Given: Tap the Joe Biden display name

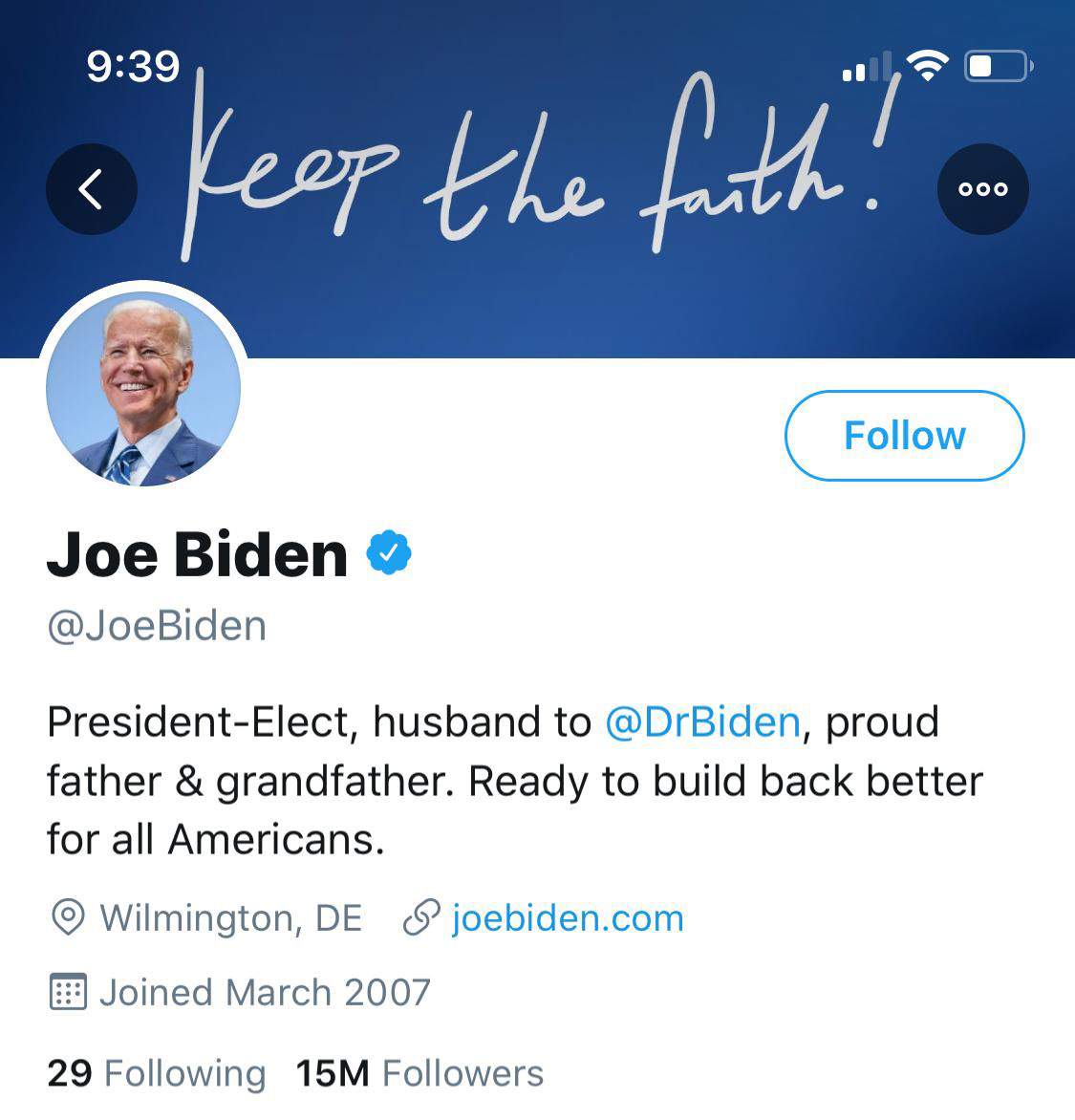Looking at the screenshot, I should click(197, 554).
